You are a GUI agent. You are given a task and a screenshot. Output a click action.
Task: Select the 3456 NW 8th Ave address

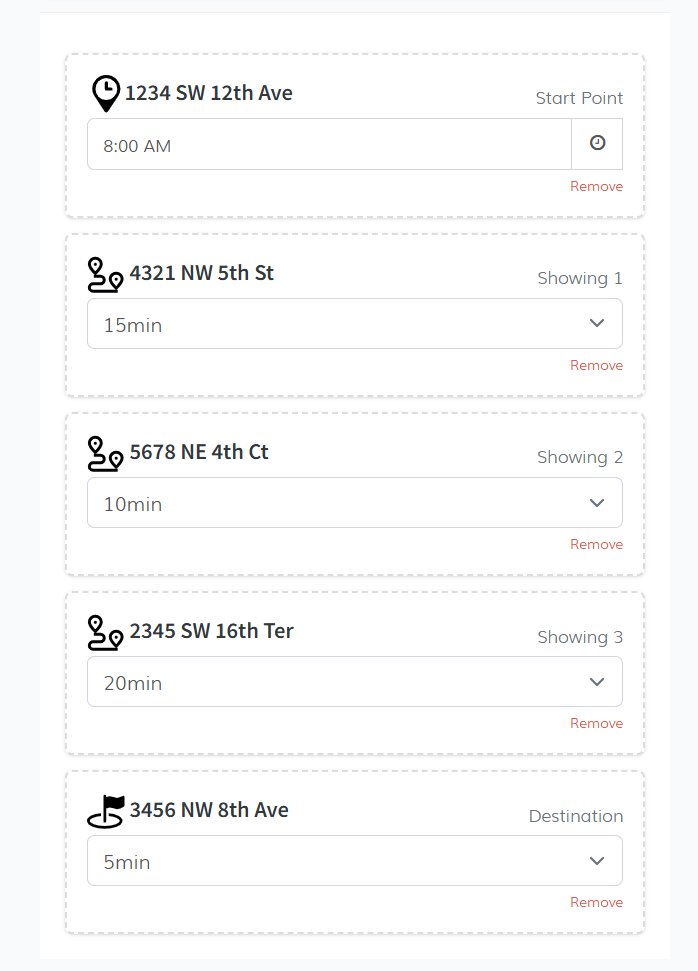[209, 810]
